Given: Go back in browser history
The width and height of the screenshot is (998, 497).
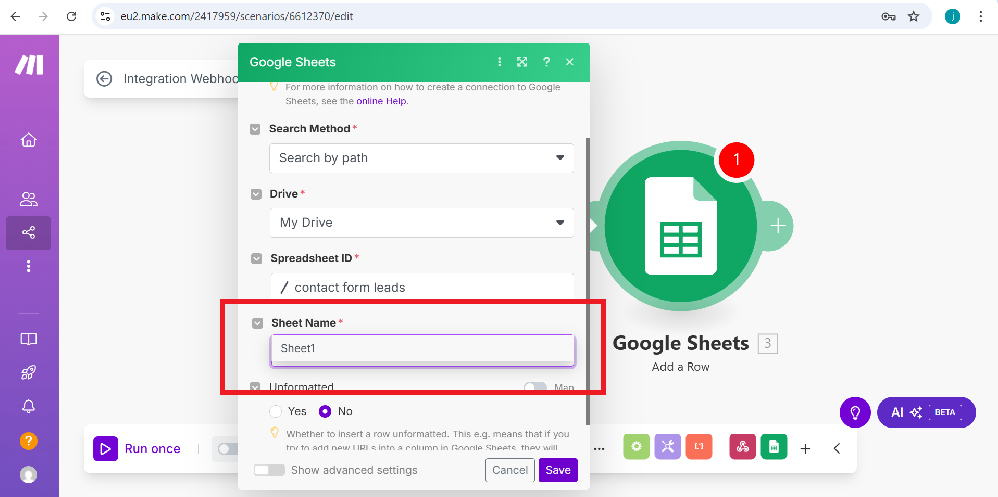Looking at the screenshot, I should pos(15,17).
